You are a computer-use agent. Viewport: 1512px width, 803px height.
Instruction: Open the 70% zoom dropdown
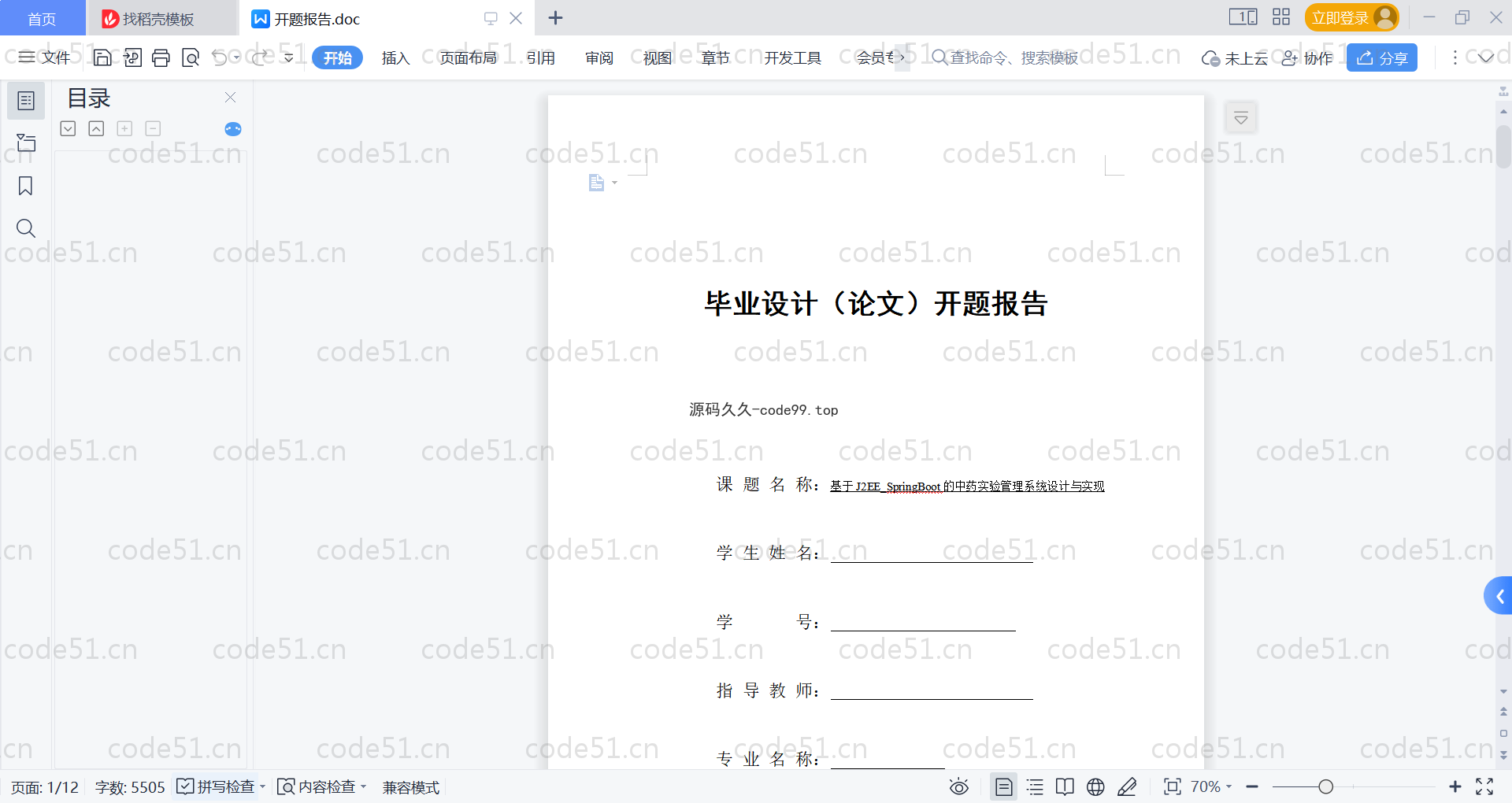pos(1210,786)
